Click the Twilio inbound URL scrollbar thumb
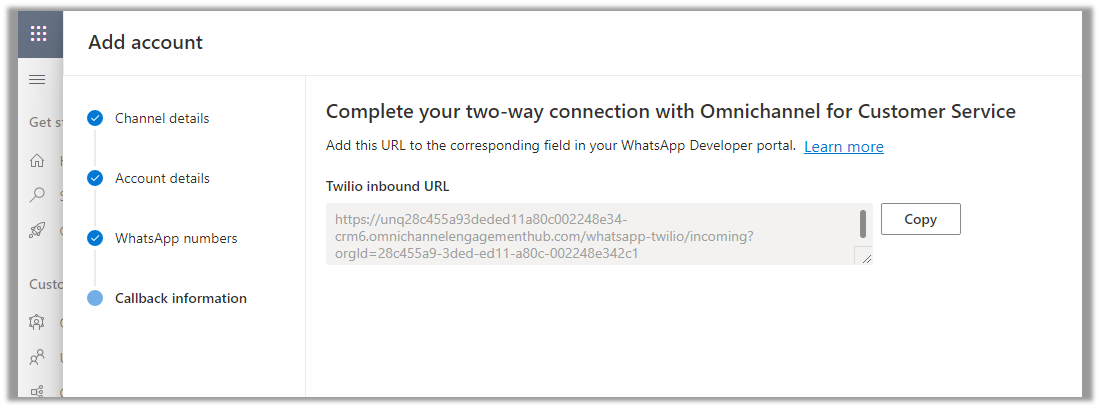Screen dimensions: 1100x408 [862, 223]
